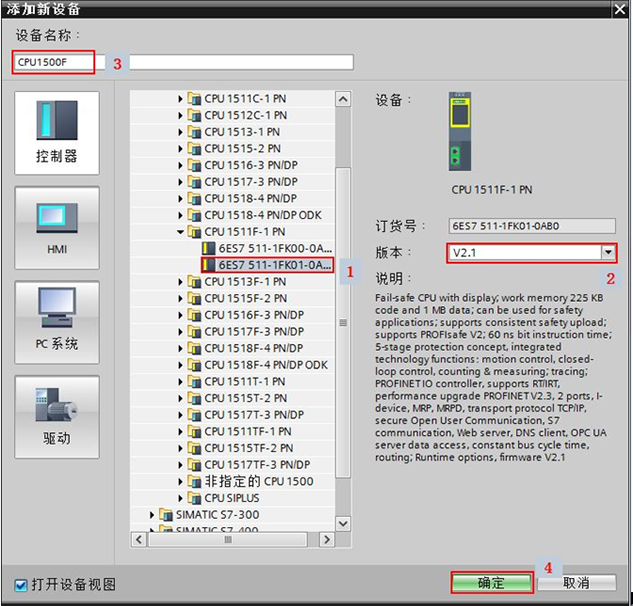
Task: Select the 6ES7 511-1FK00-0A... tree entry
Action: [267, 248]
